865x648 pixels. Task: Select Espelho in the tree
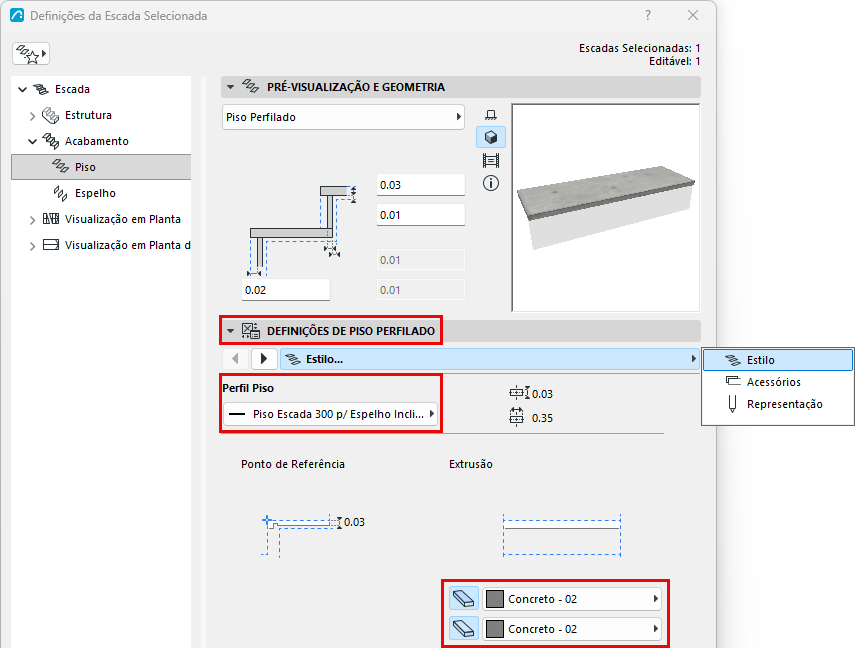point(95,193)
